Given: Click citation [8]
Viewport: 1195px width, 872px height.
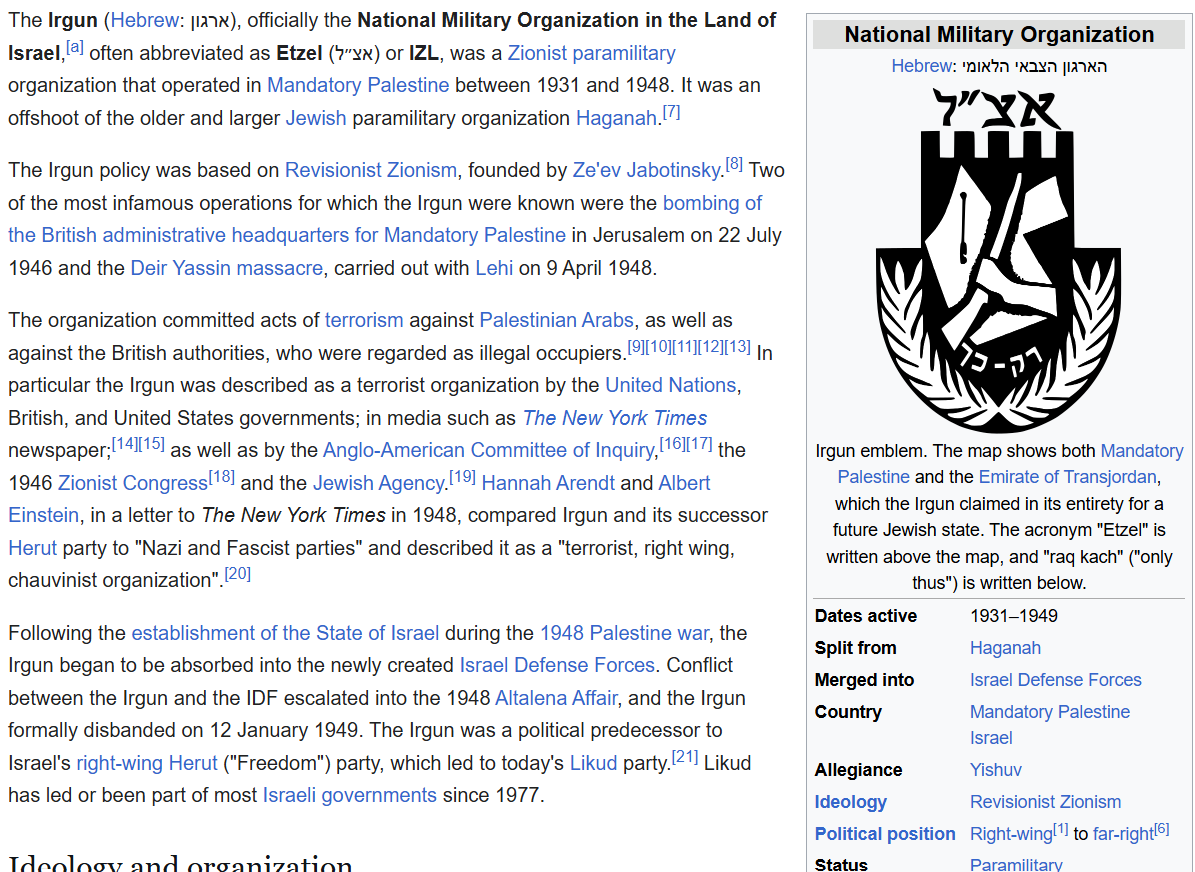Looking at the screenshot, I should pos(734,164).
